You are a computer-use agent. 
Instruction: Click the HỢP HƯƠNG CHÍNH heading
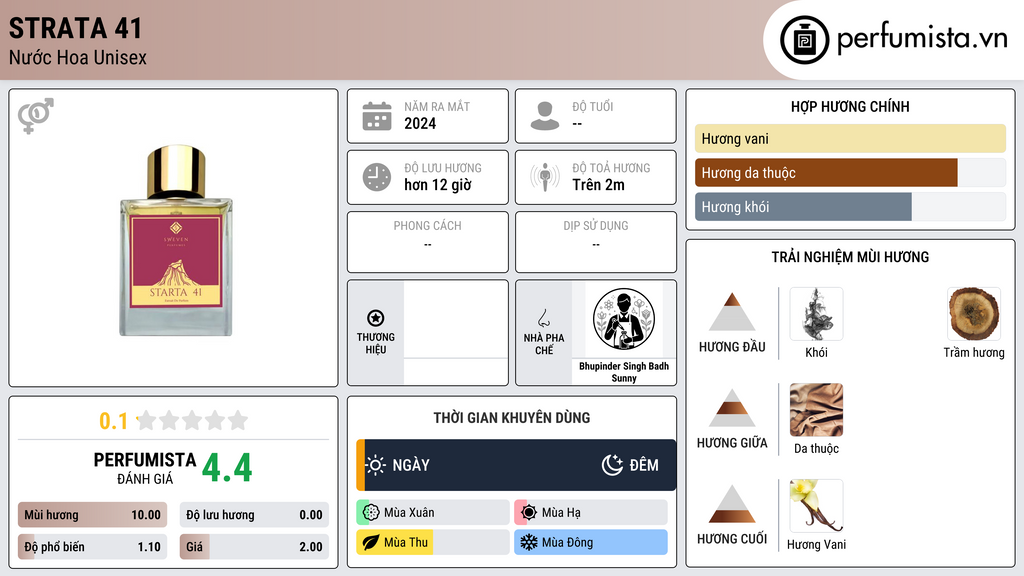(850, 106)
